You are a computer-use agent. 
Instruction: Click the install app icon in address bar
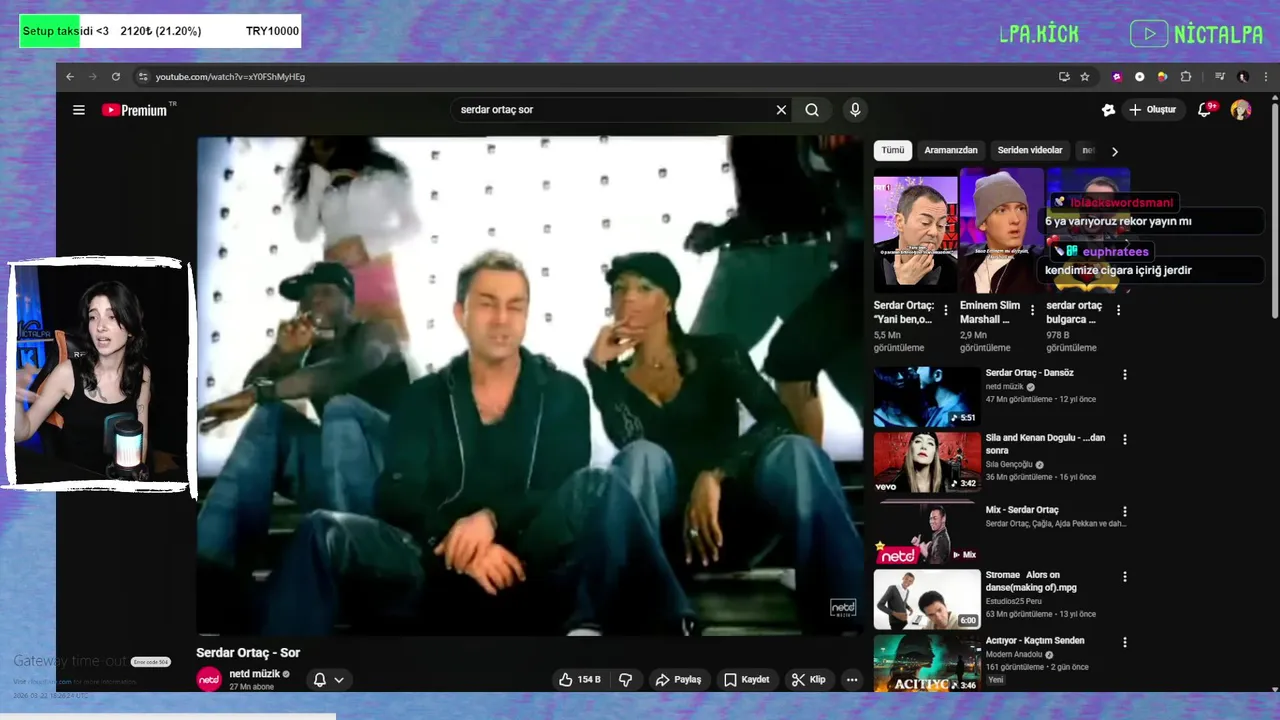pos(1064,77)
